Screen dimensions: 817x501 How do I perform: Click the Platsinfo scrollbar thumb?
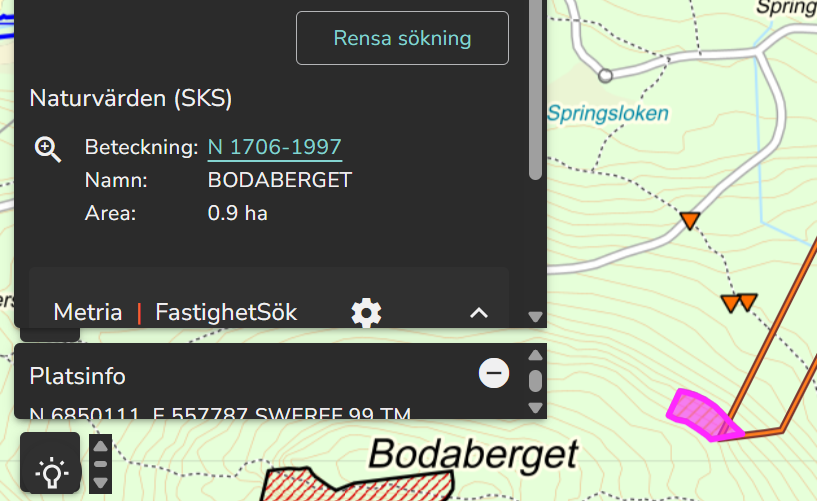535,381
